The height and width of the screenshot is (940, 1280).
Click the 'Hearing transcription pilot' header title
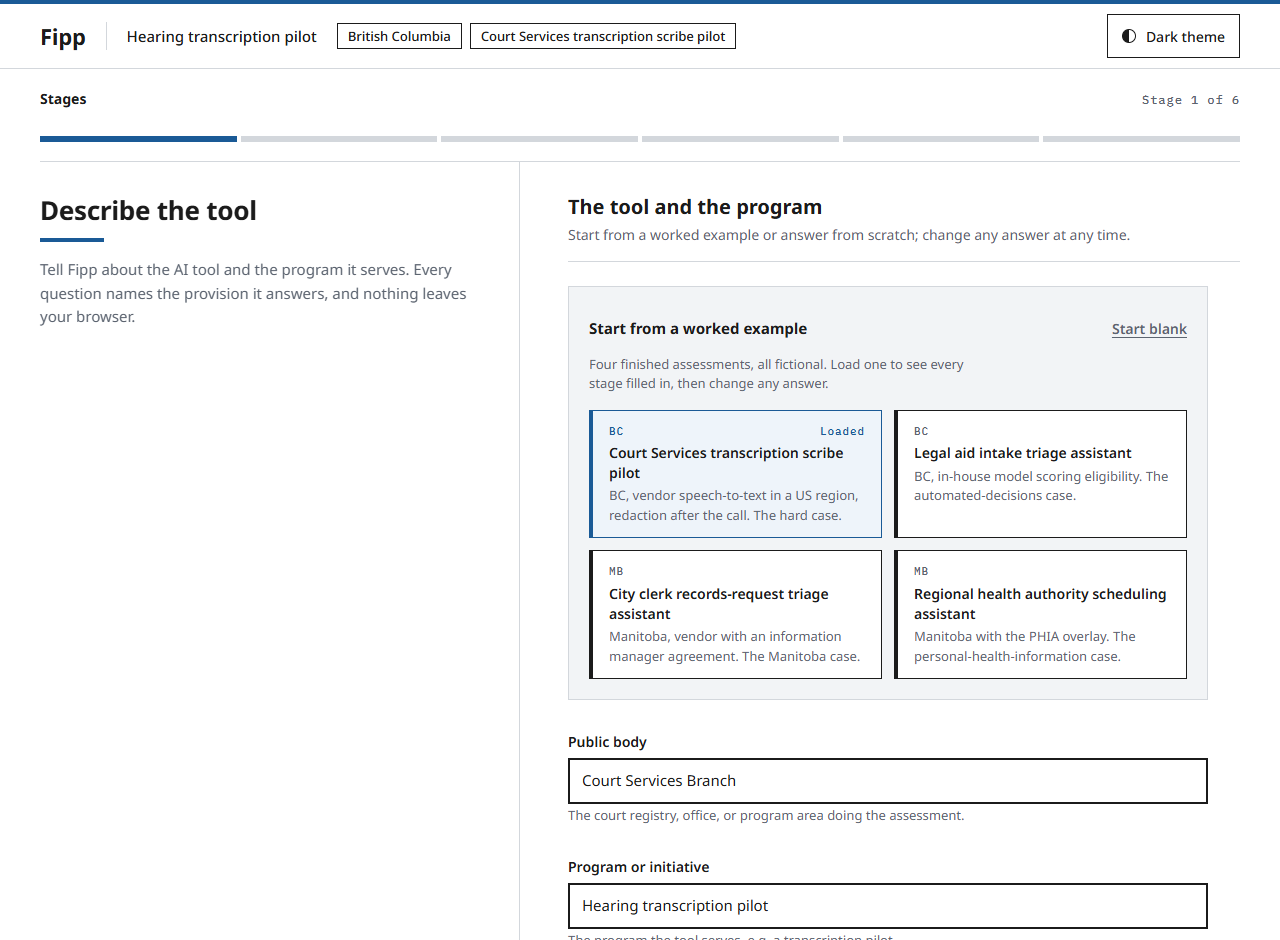(221, 37)
